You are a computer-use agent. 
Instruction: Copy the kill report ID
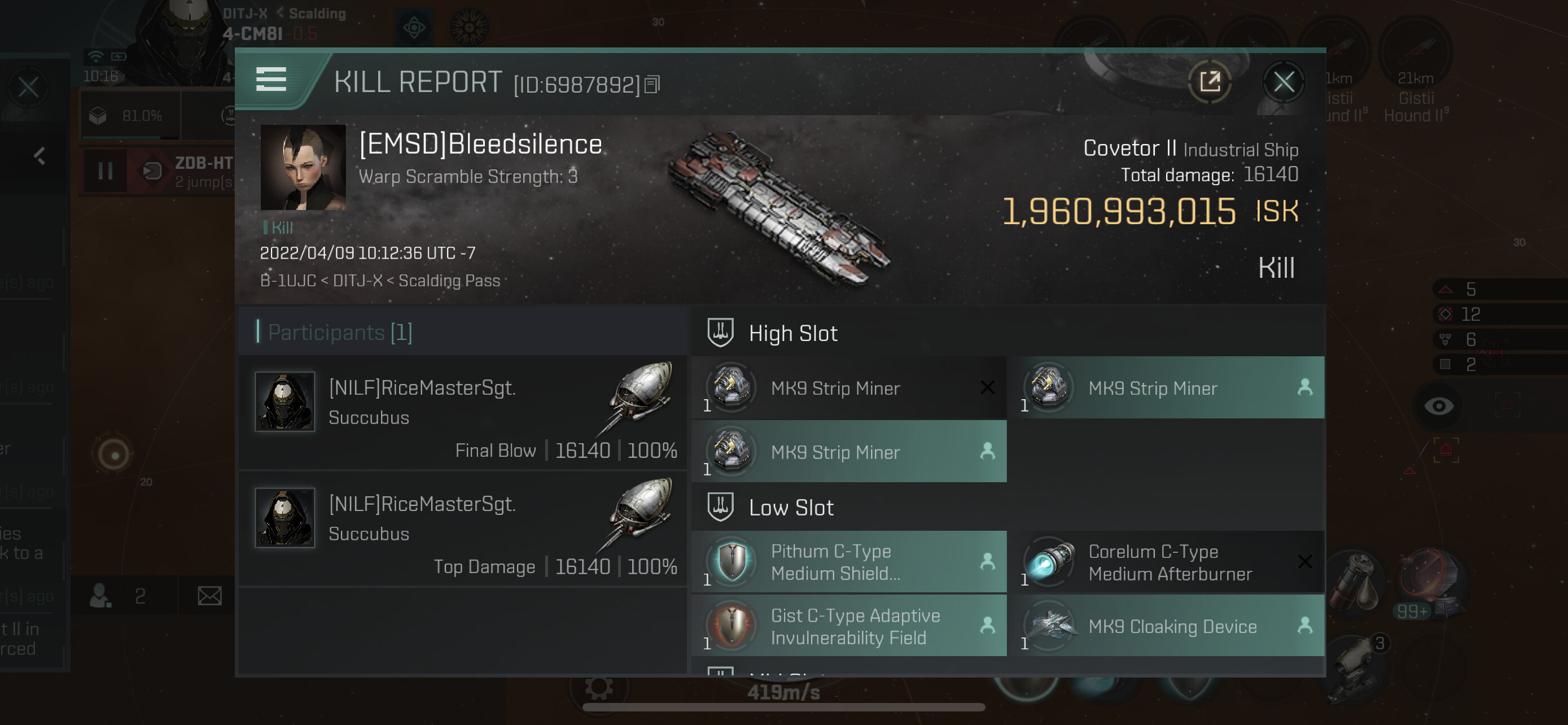point(652,85)
